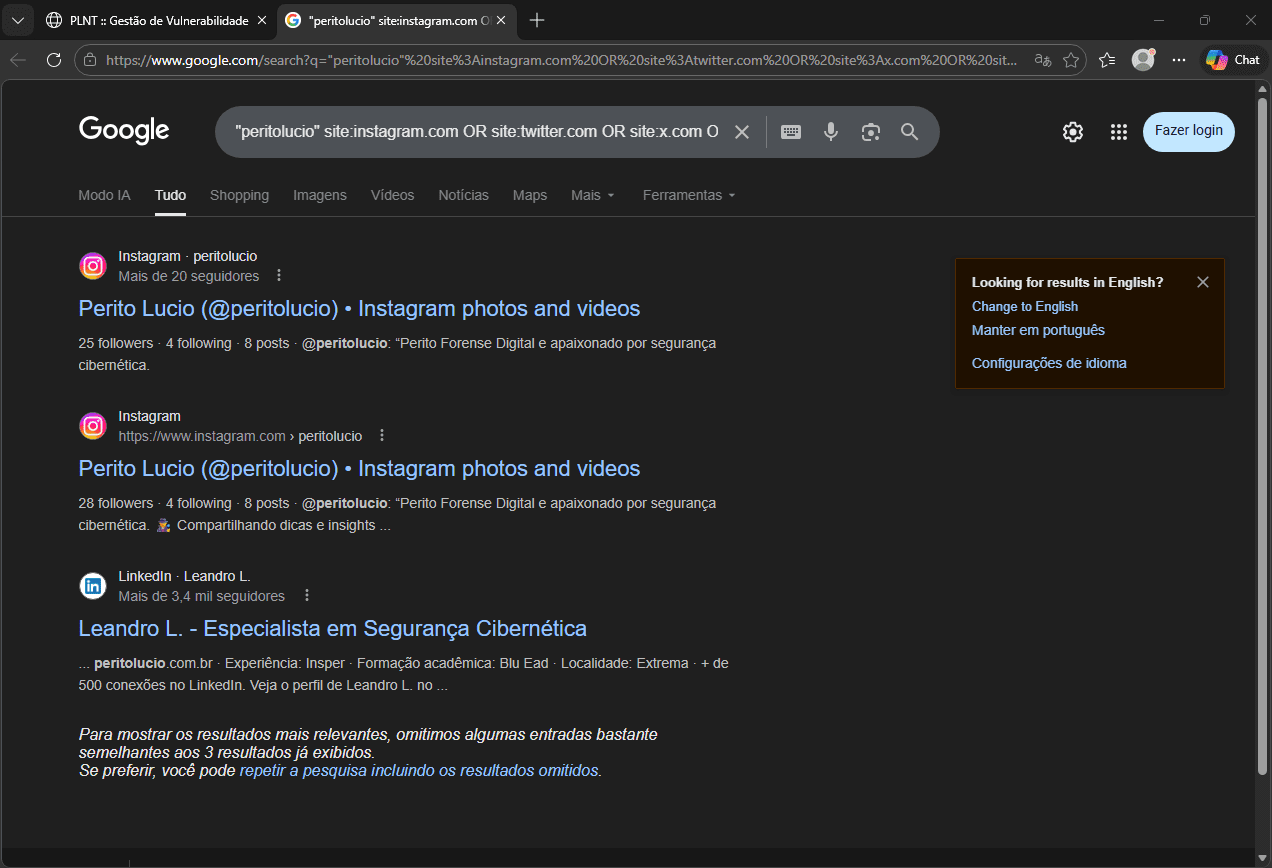Open Google Lens camera search
This screenshot has width=1272, height=868.
pyautogui.click(x=870, y=131)
